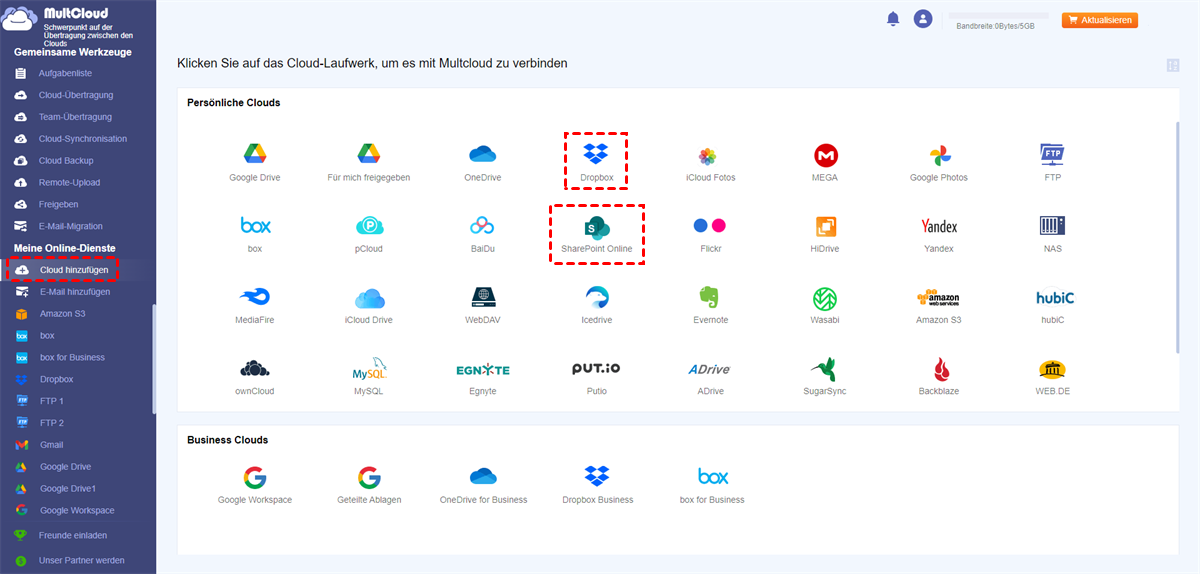Click the OneDrive personal cloud icon
The width and height of the screenshot is (1200, 574).
click(483, 154)
